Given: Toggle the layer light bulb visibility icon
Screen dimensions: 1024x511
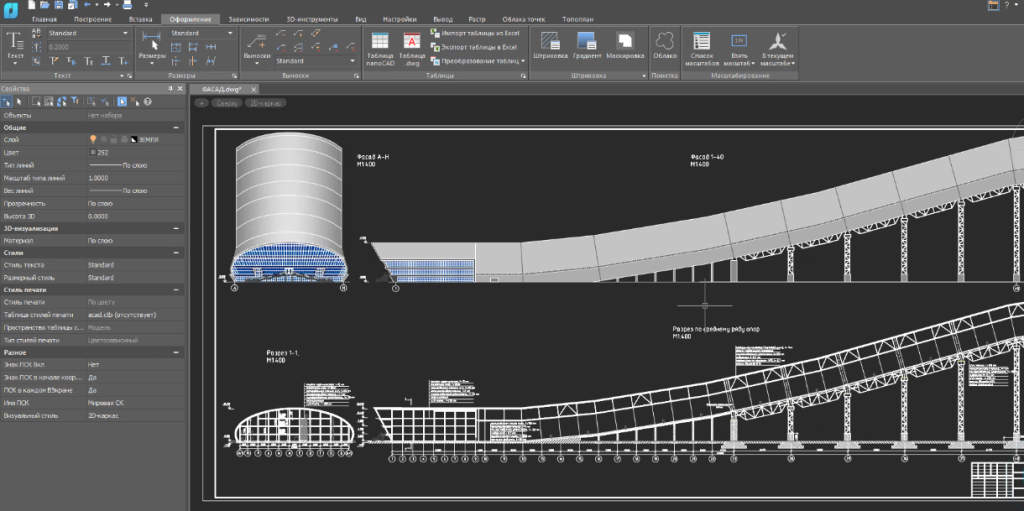Looking at the screenshot, I should tap(93, 140).
